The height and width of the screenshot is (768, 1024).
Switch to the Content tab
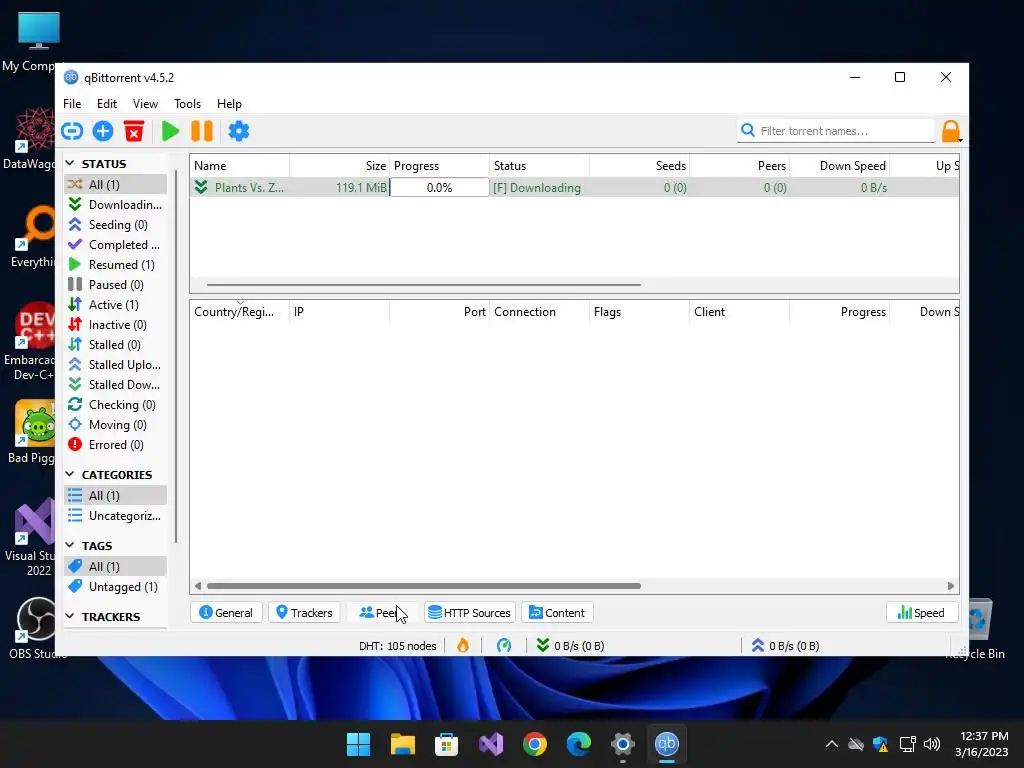[557, 613]
